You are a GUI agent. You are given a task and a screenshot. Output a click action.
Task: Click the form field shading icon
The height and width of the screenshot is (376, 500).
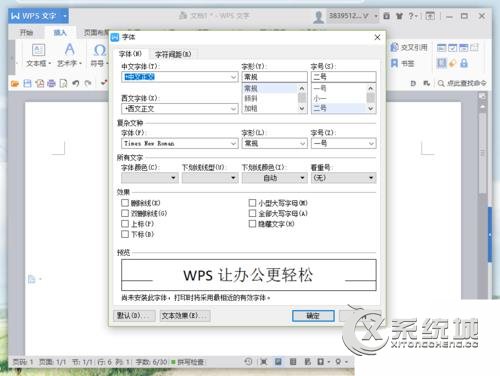click(441, 63)
